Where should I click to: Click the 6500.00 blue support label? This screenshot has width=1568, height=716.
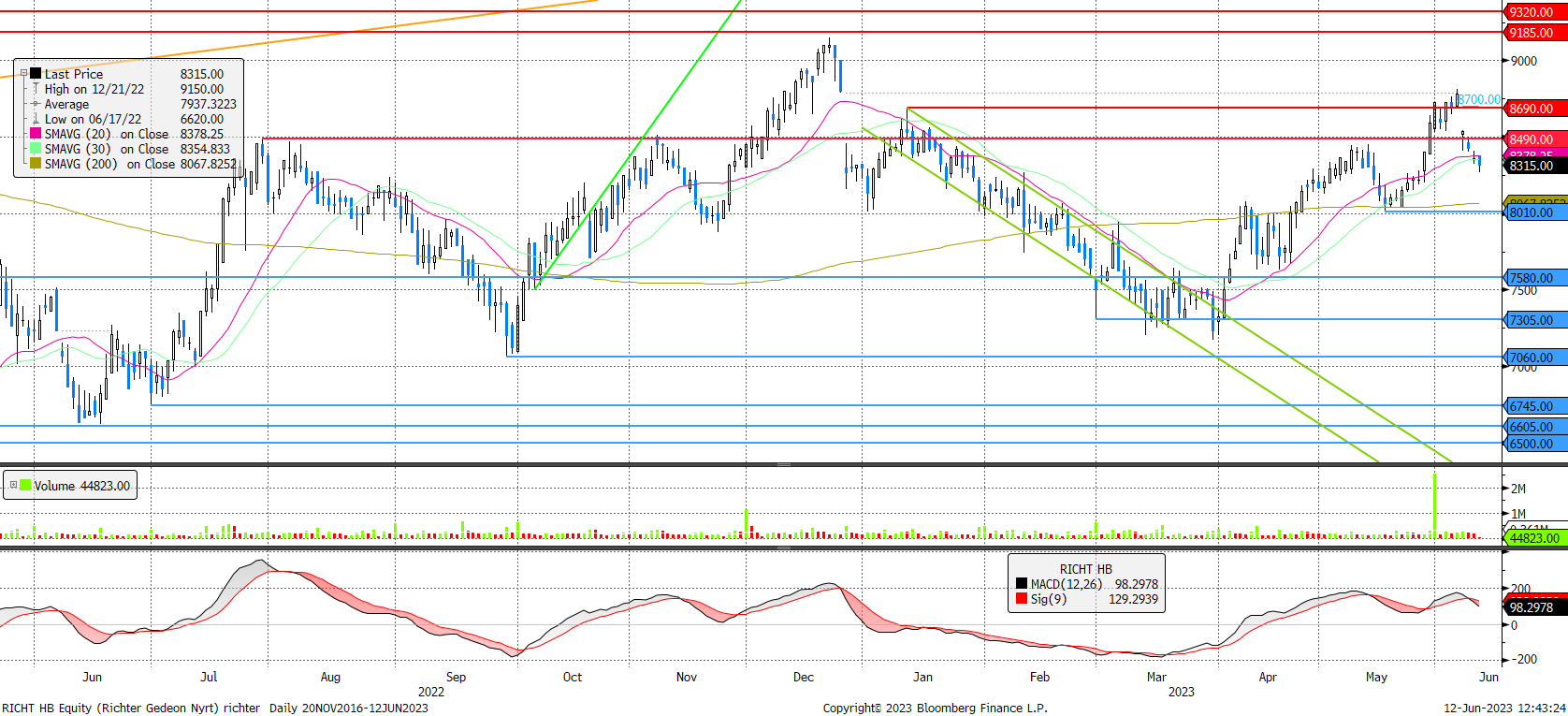(x=1534, y=444)
